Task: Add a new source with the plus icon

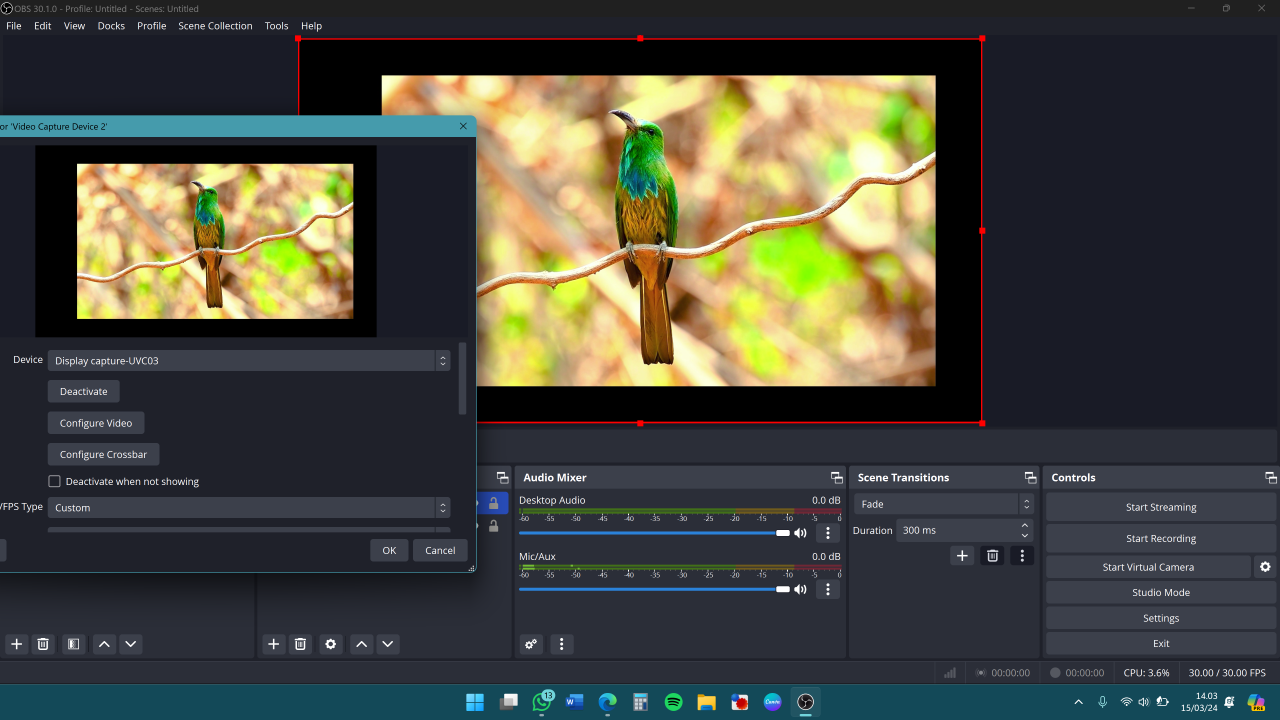Action: [x=273, y=644]
